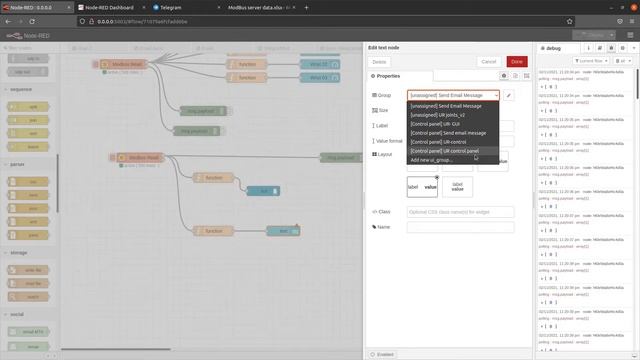Open the help book sidebar icon
Image resolution: width=640 pixels, height=360 pixels.
tap(600, 48)
